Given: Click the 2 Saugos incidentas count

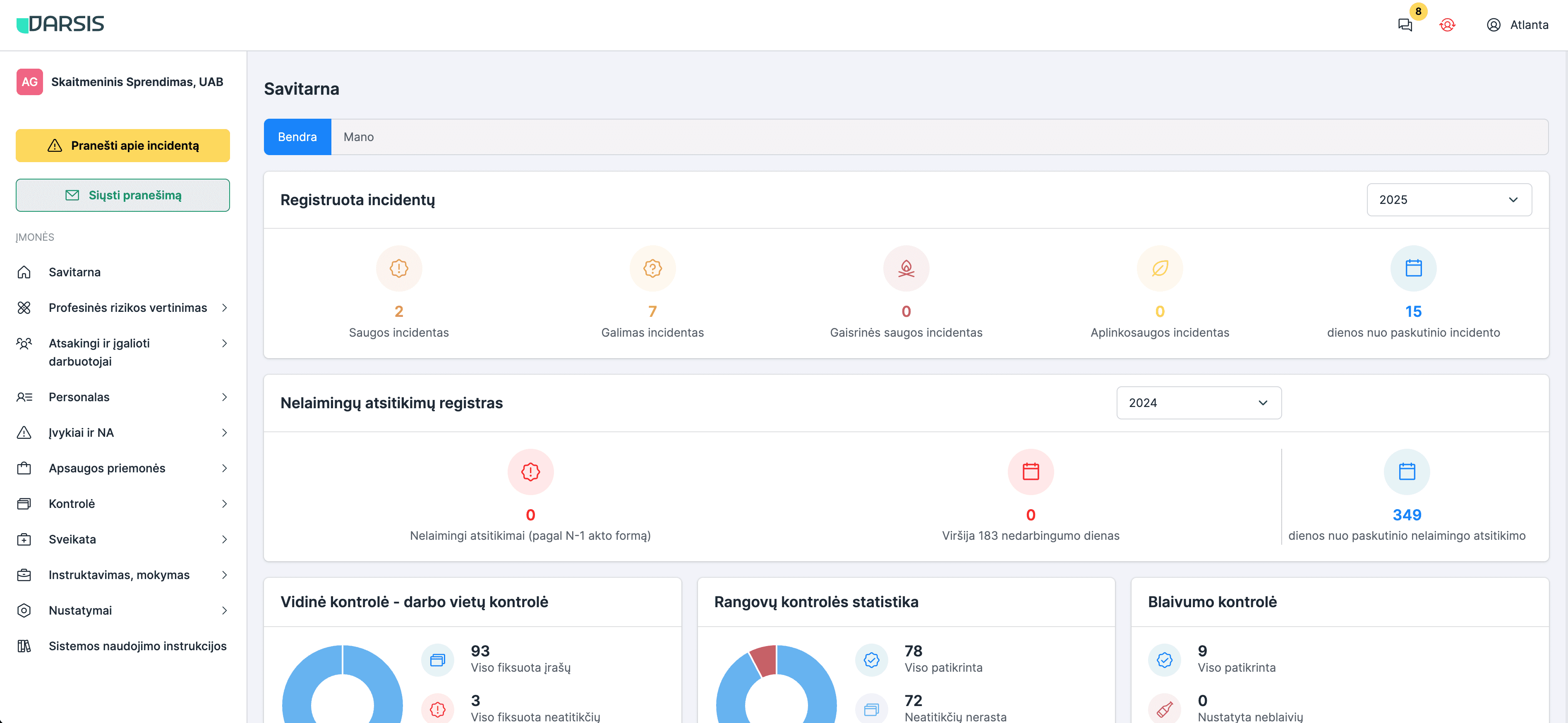Looking at the screenshot, I should 399,311.
